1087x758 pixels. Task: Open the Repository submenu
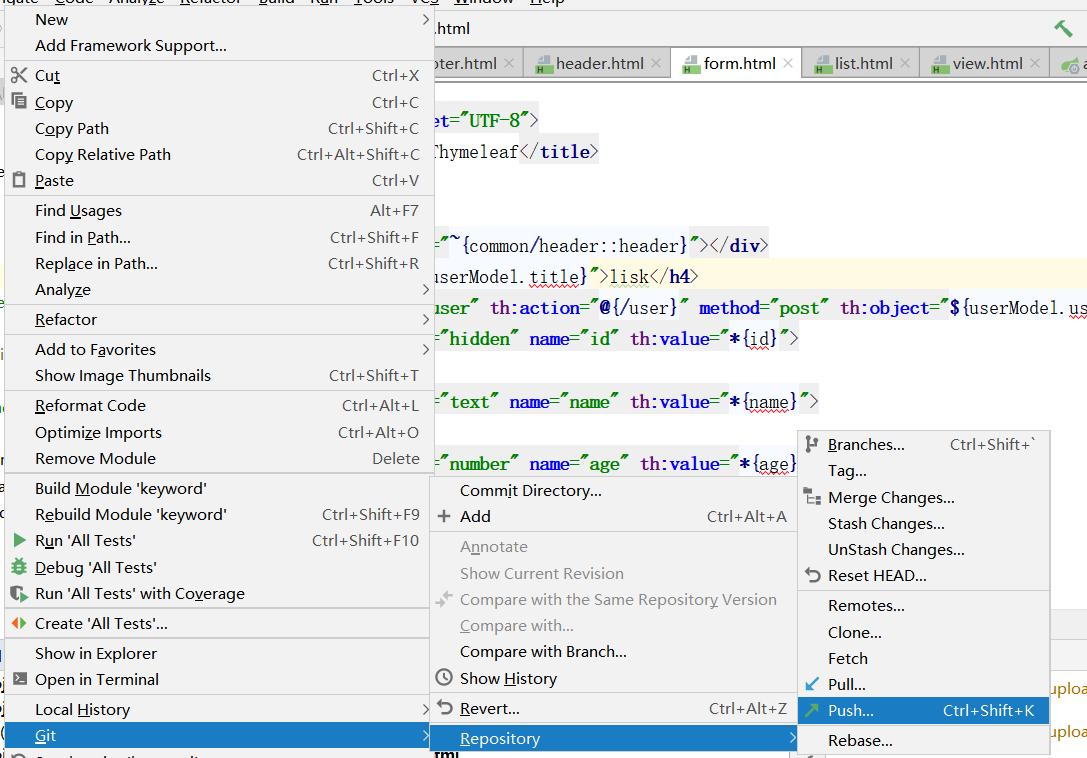pos(614,738)
